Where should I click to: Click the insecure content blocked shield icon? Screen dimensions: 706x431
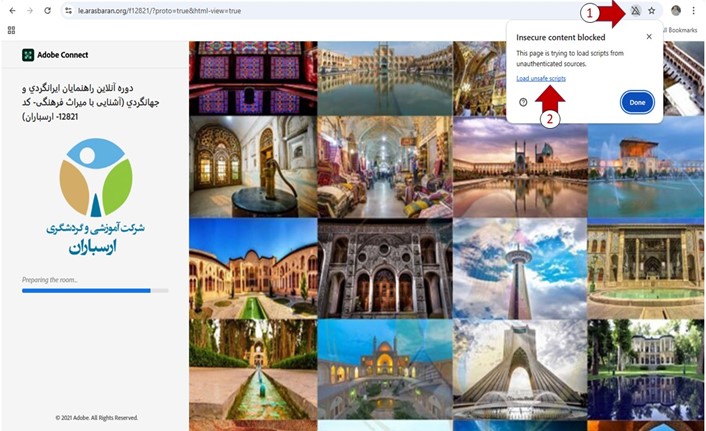coord(635,10)
